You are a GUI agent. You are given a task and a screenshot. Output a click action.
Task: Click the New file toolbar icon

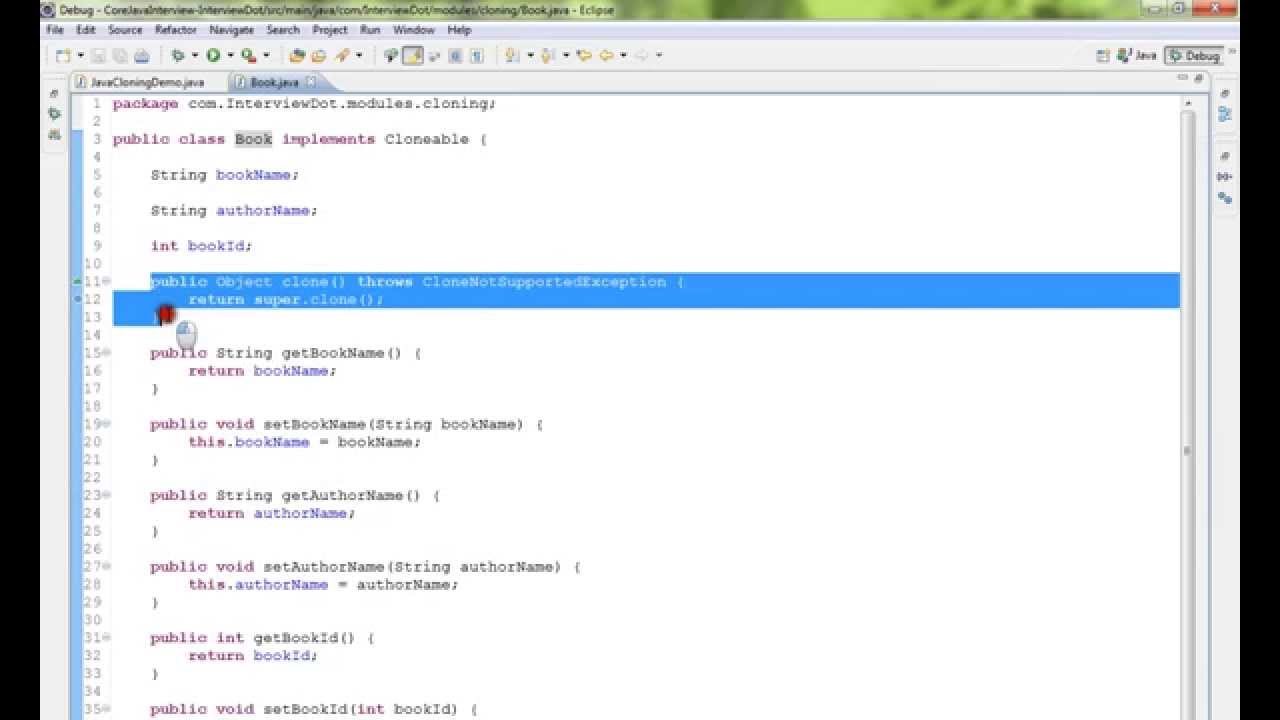[x=64, y=56]
